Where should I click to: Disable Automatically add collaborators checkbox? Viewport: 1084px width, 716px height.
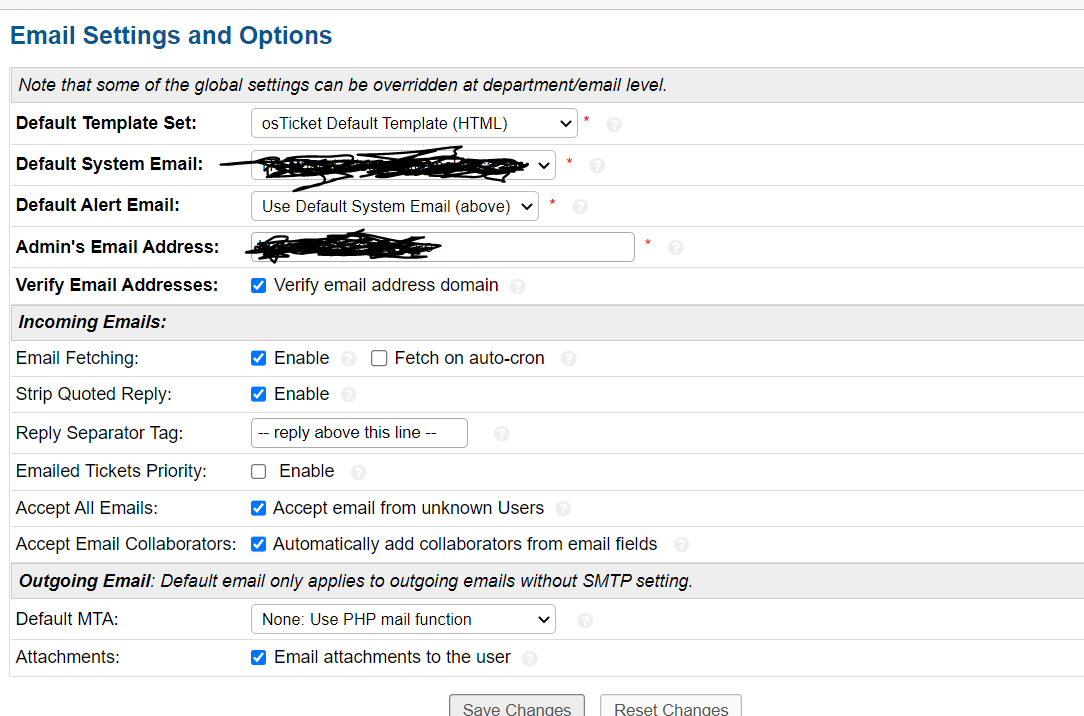[x=259, y=544]
